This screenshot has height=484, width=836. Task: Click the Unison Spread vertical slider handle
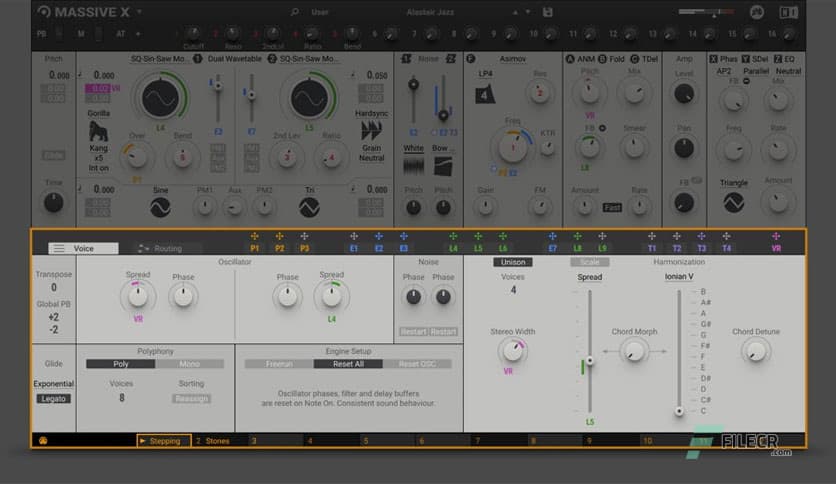[x=590, y=361]
